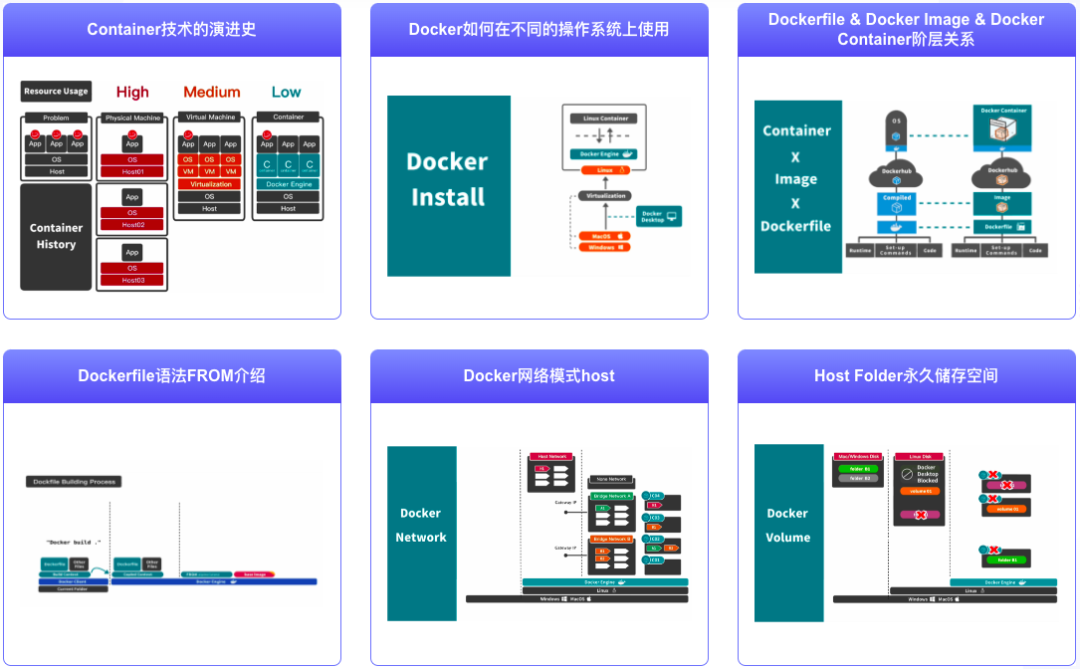The width and height of the screenshot is (1080, 669).
Task: Click the Container History dark block
Action: (x=56, y=236)
